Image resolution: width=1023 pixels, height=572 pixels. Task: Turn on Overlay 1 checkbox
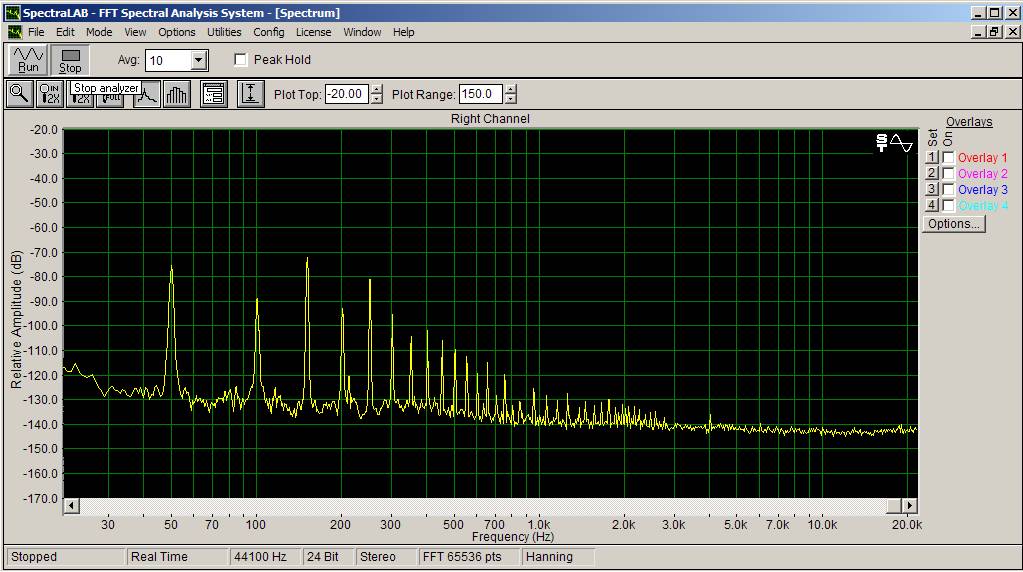tap(949, 157)
